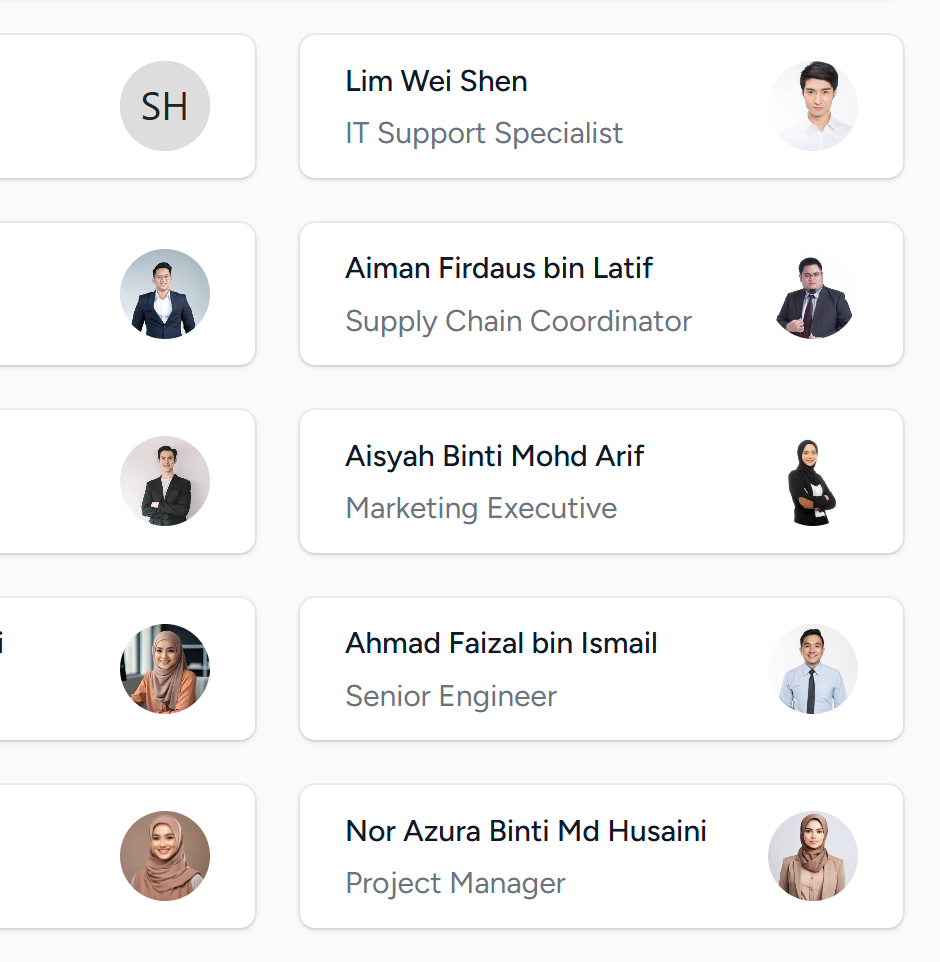Image resolution: width=940 pixels, height=962 pixels.
Task: Open the avatar left of Aisyah's card
Action: pyautogui.click(x=165, y=481)
